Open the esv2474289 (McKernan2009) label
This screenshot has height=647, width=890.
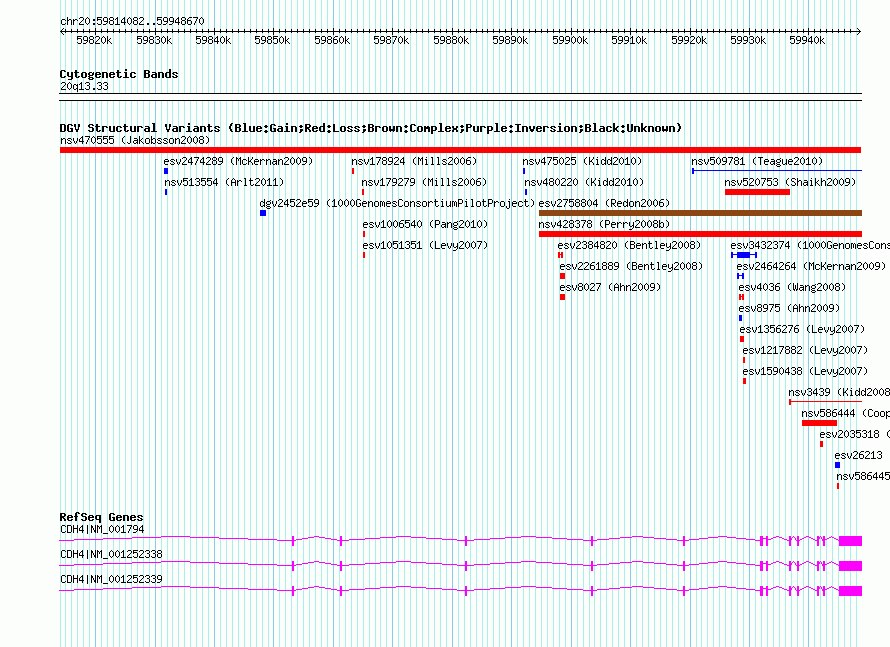[x=238, y=161]
